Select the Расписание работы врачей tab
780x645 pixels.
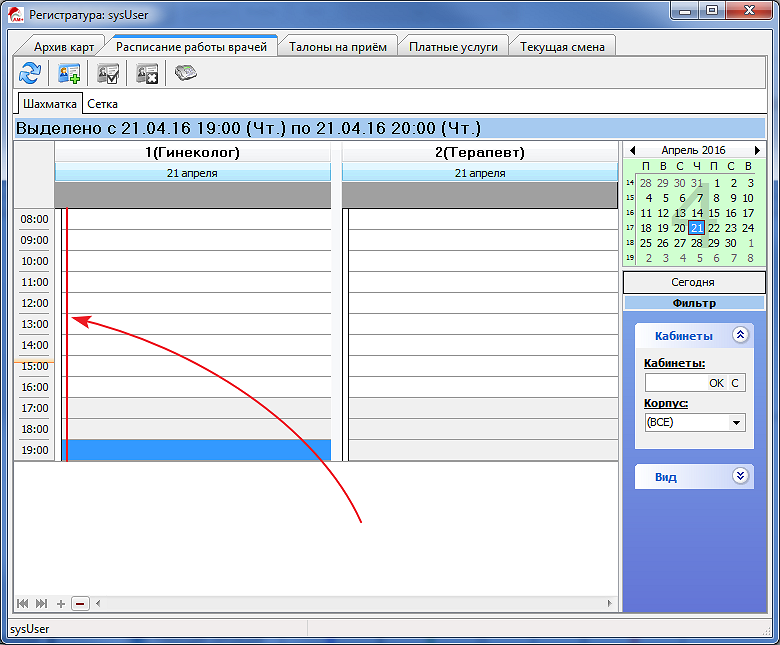click(192, 47)
